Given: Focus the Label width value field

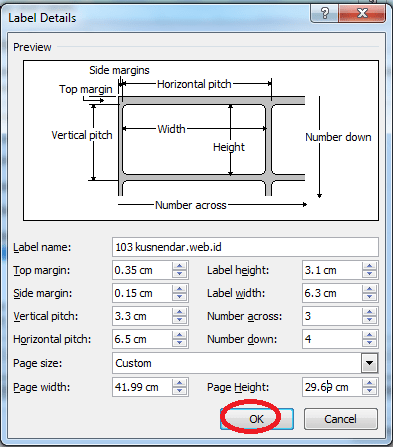Looking at the screenshot, I should tap(332, 293).
